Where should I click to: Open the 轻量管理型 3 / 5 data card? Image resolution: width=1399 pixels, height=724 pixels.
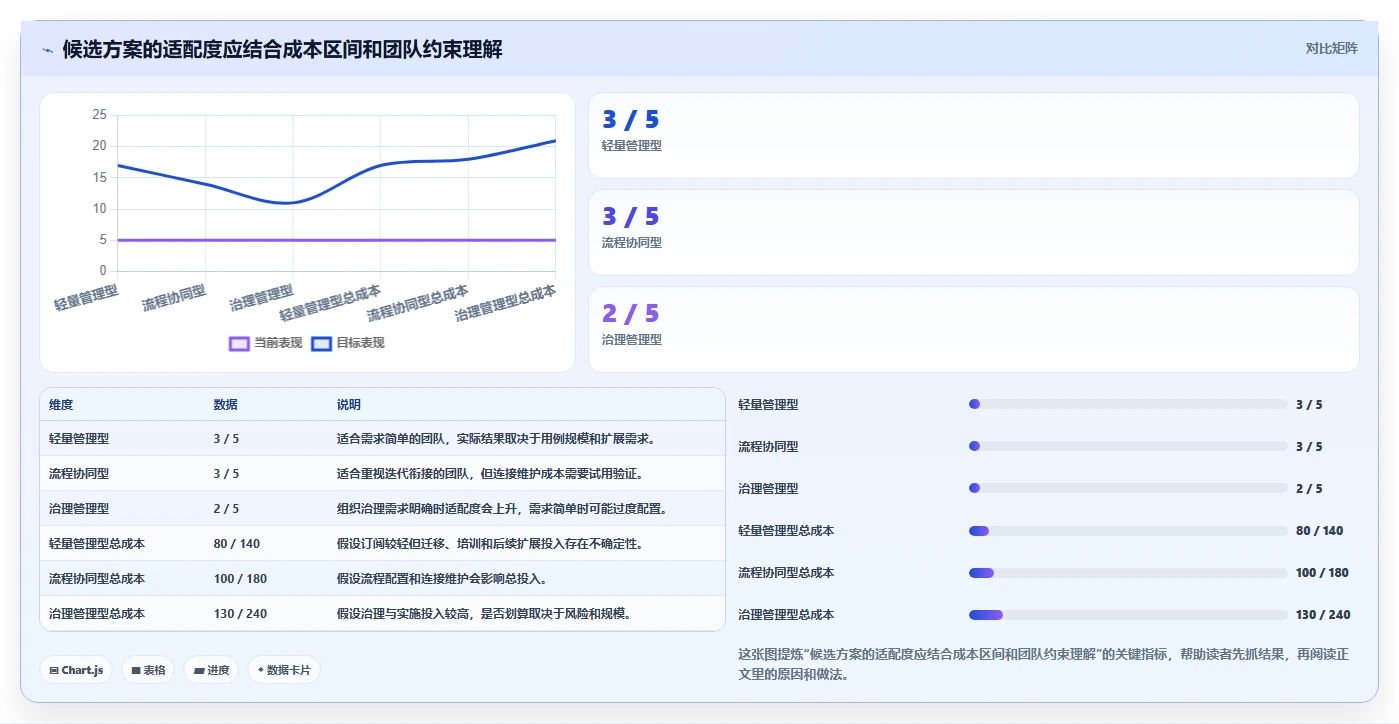[973, 136]
